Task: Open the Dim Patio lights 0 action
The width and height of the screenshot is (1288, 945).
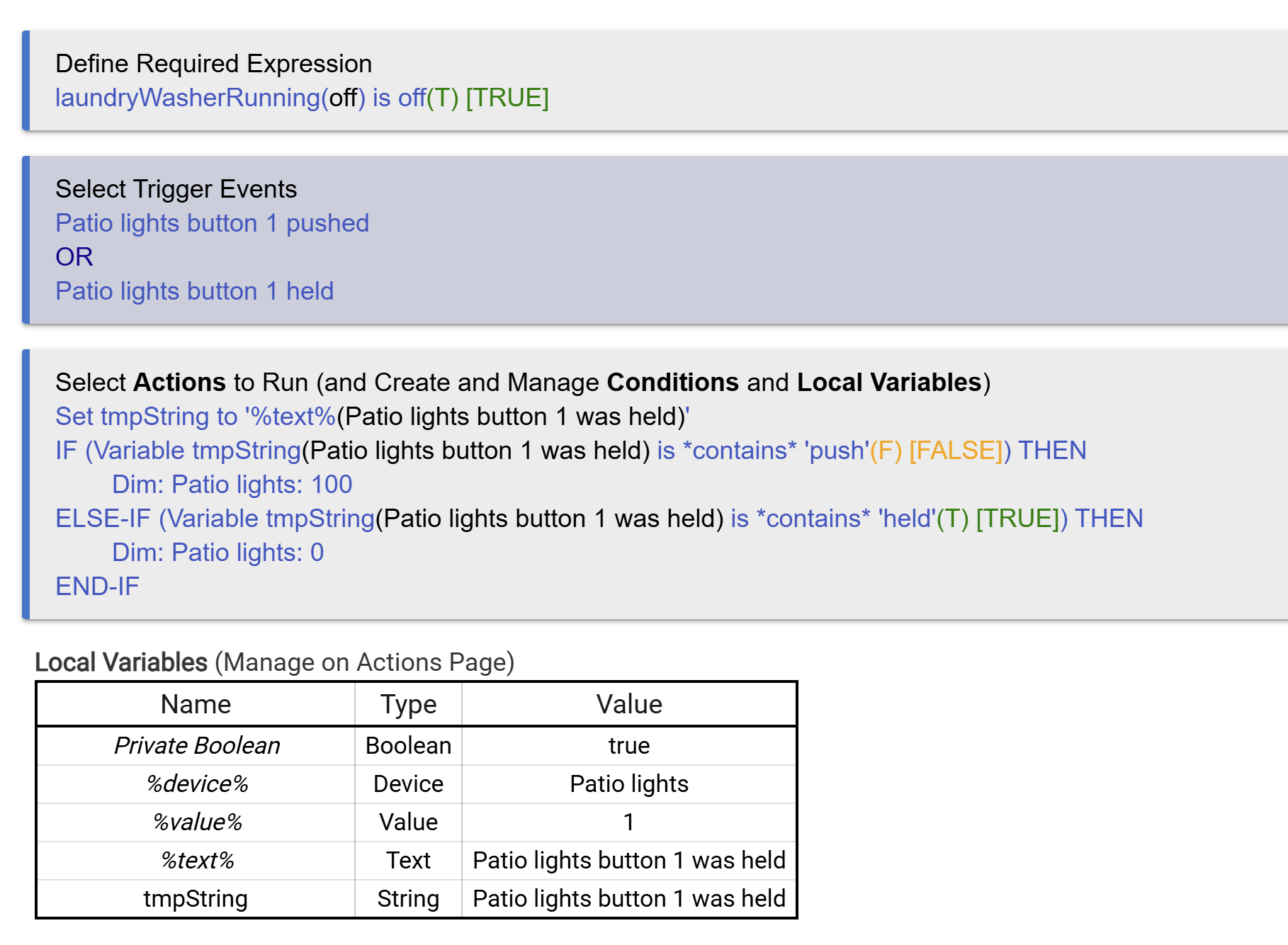Action: coord(218,553)
